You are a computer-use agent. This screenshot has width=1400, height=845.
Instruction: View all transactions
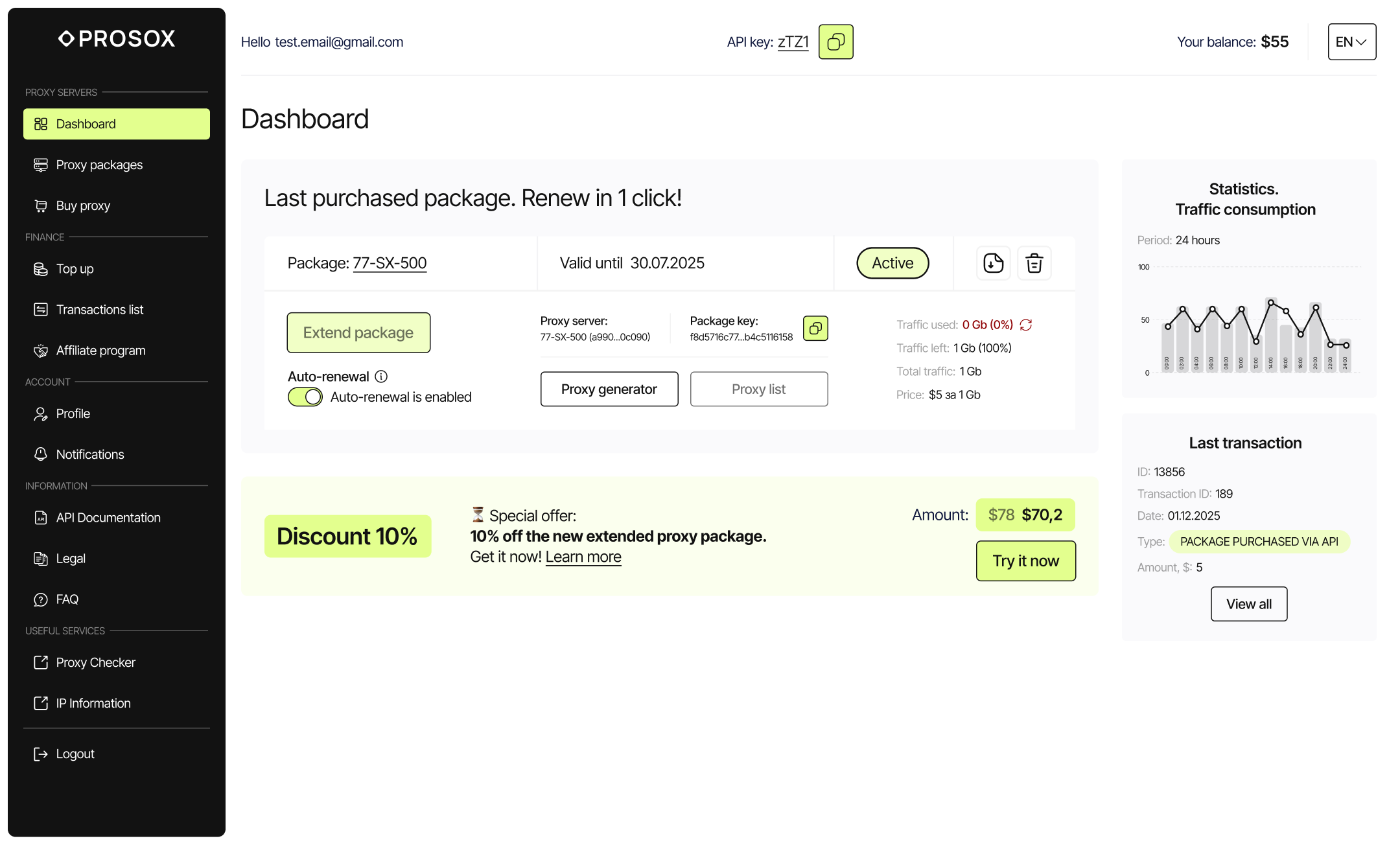1248,604
